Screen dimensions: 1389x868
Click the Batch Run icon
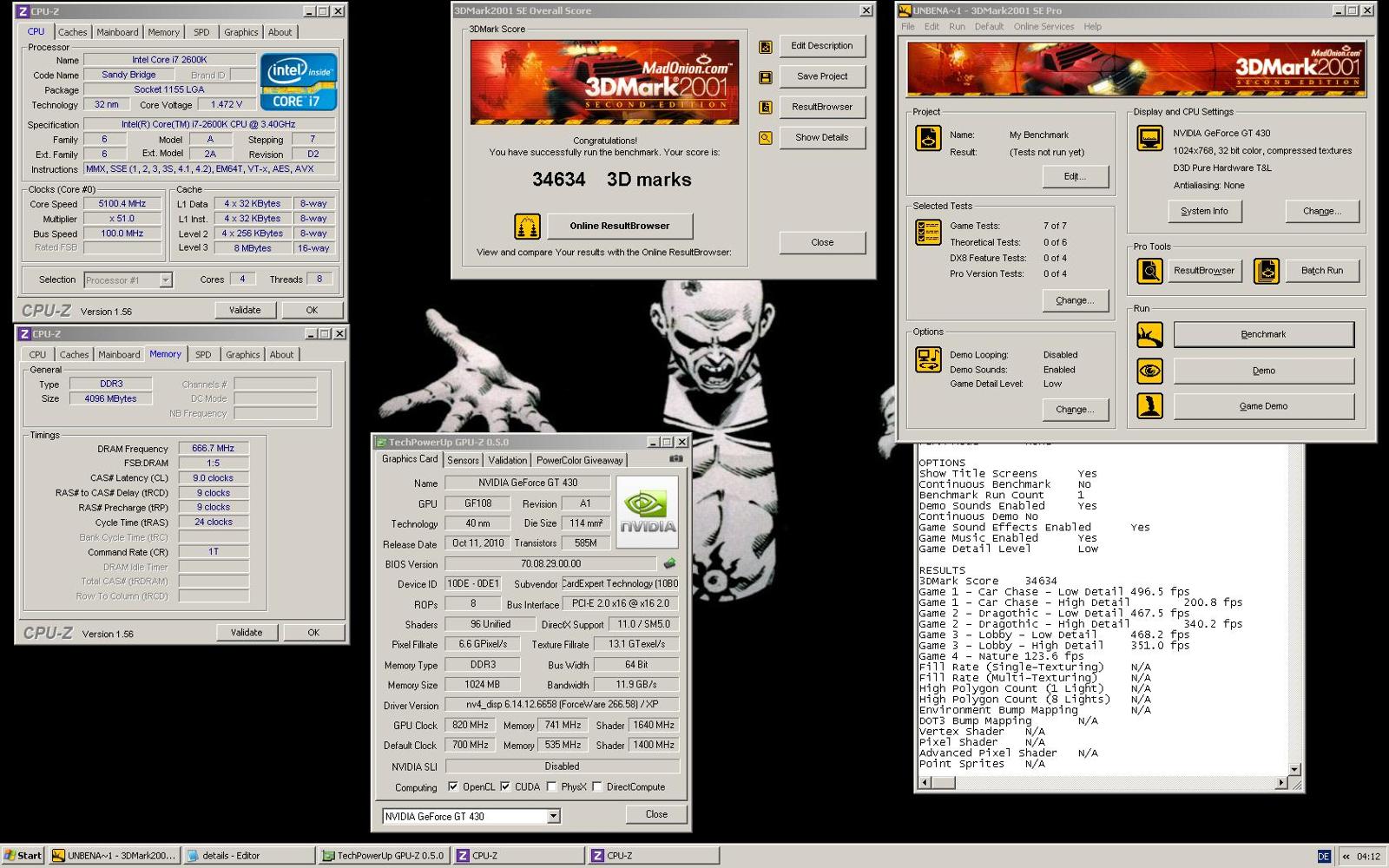(x=1267, y=271)
